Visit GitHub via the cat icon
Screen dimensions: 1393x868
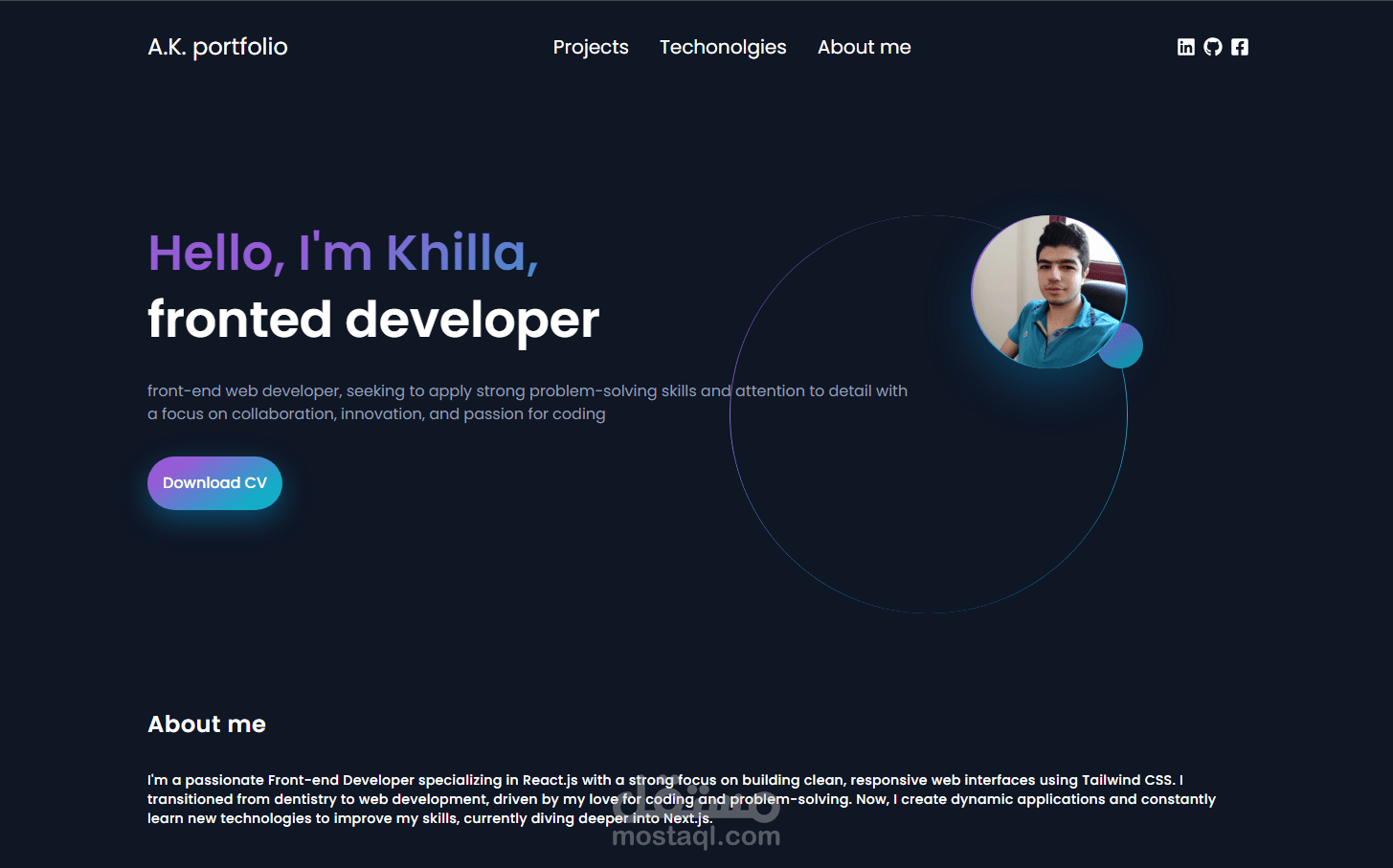[1212, 46]
